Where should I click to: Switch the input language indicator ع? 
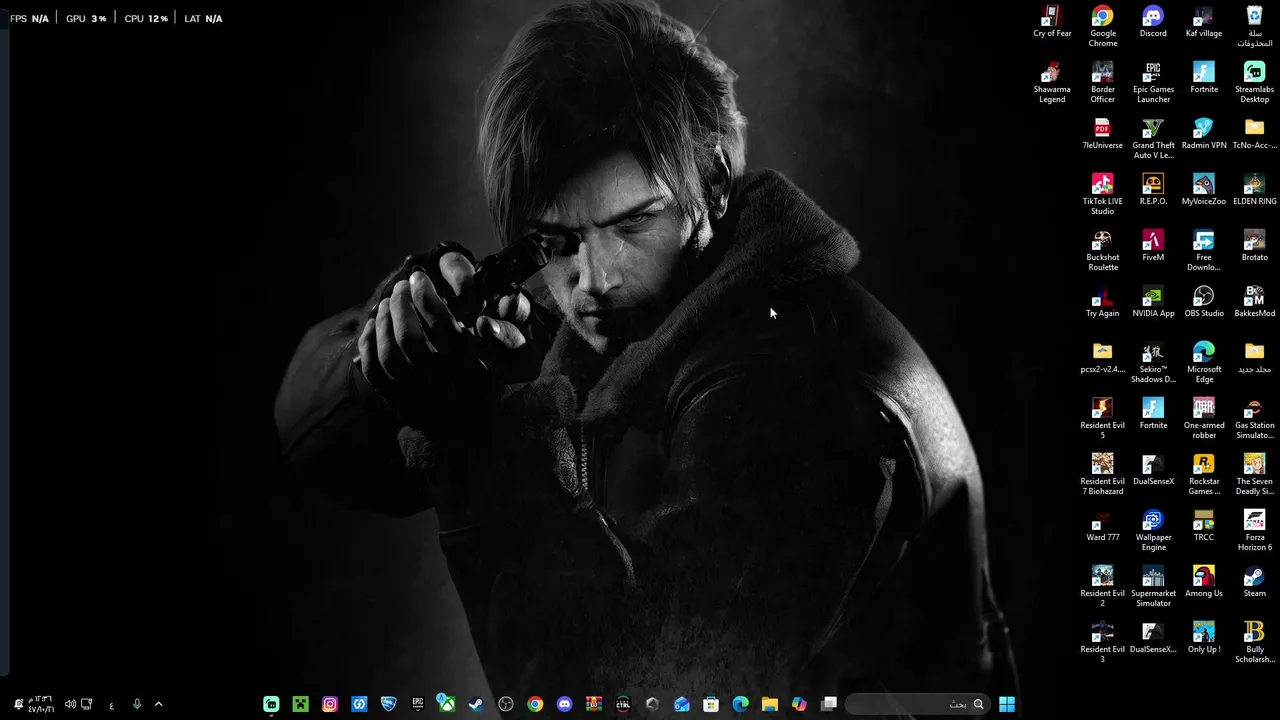pos(111,705)
